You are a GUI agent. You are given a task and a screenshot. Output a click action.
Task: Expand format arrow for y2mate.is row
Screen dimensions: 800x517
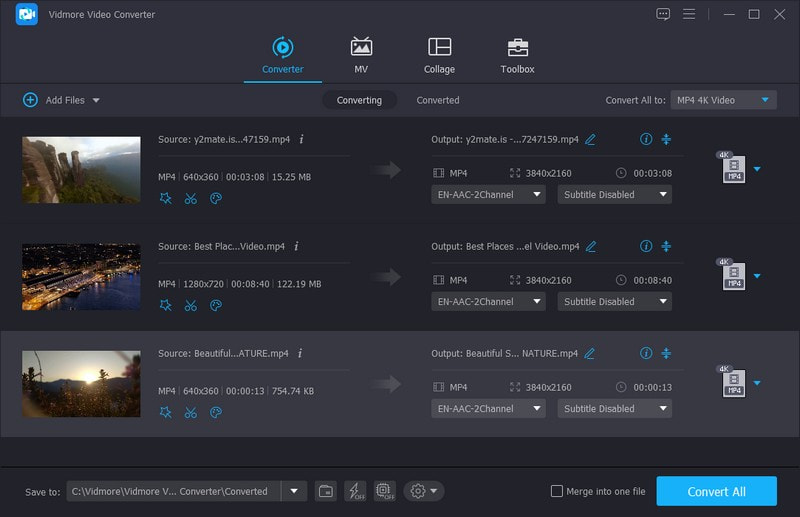(757, 169)
